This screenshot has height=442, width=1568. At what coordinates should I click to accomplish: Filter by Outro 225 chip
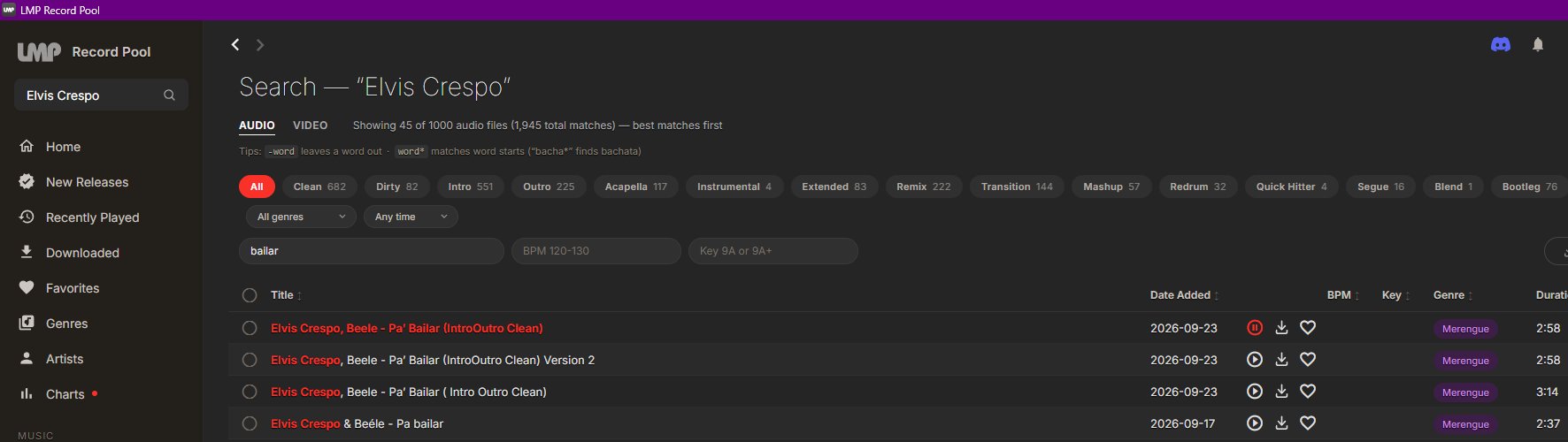pyautogui.click(x=549, y=187)
